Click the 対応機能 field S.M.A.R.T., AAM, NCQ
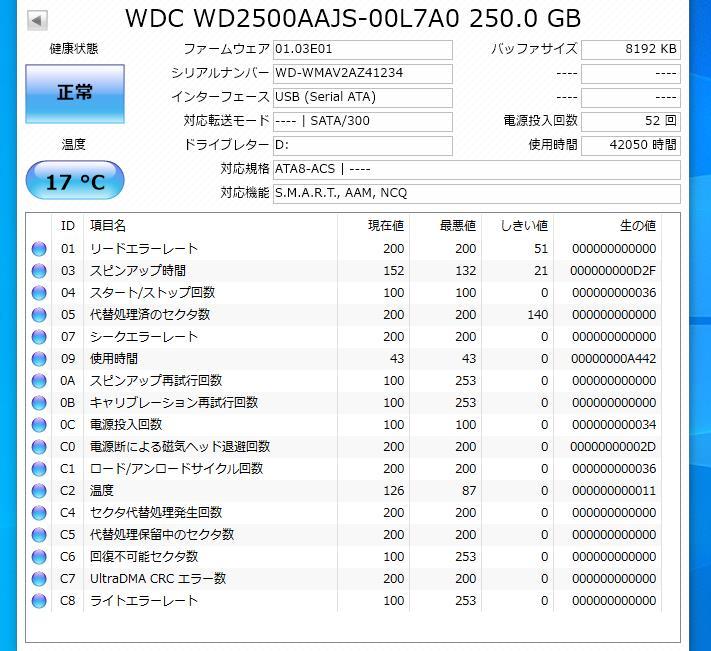The width and height of the screenshot is (711, 651). (x=477, y=194)
